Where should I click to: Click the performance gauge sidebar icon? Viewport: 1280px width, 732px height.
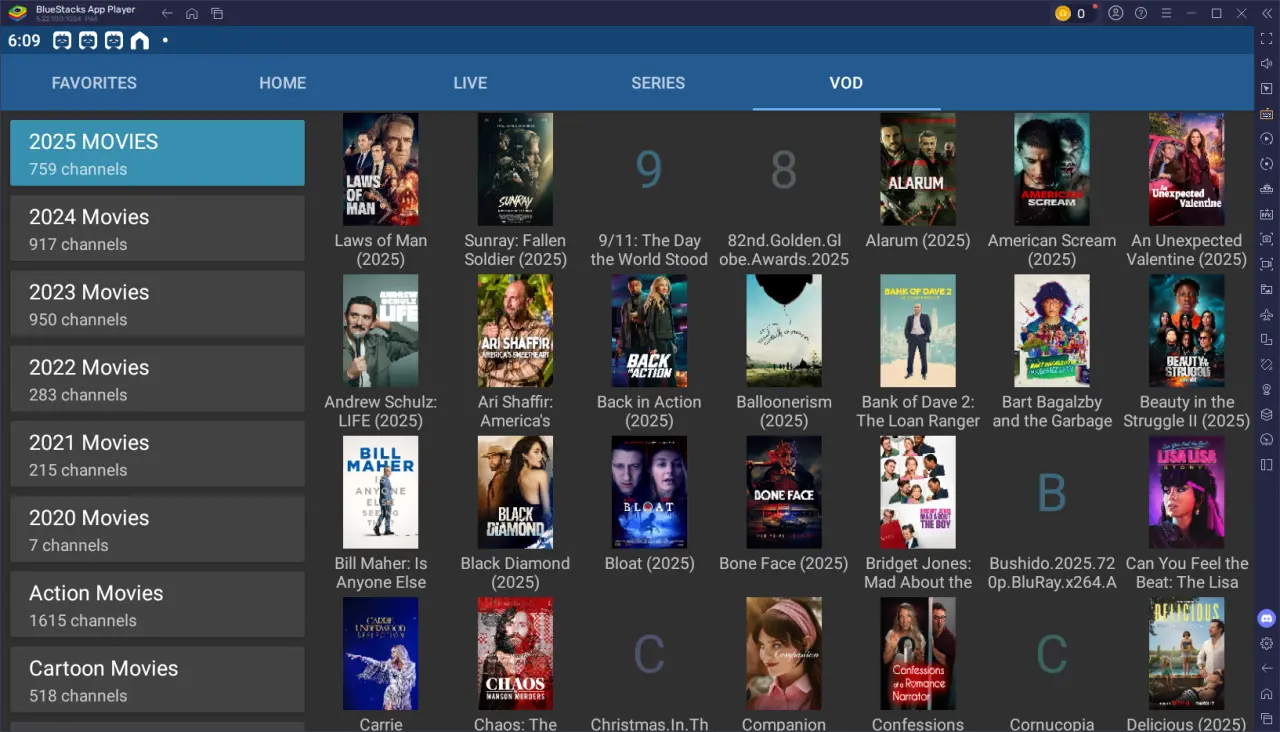pyautogui.click(x=1267, y=439)
